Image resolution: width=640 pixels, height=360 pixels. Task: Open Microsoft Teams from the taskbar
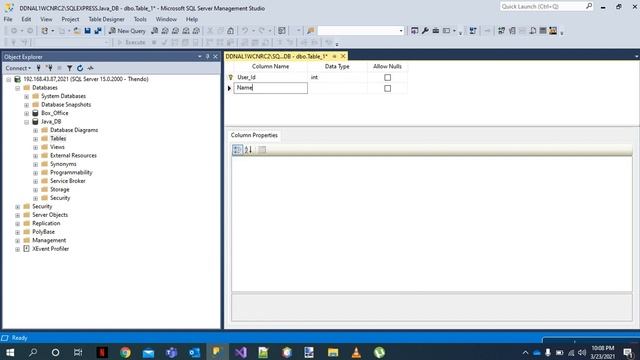171,352
